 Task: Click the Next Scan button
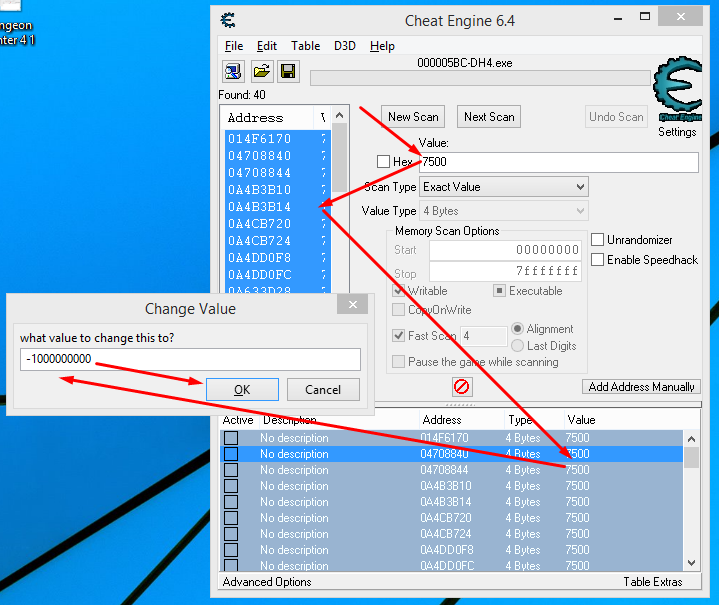tap(489, 117)
